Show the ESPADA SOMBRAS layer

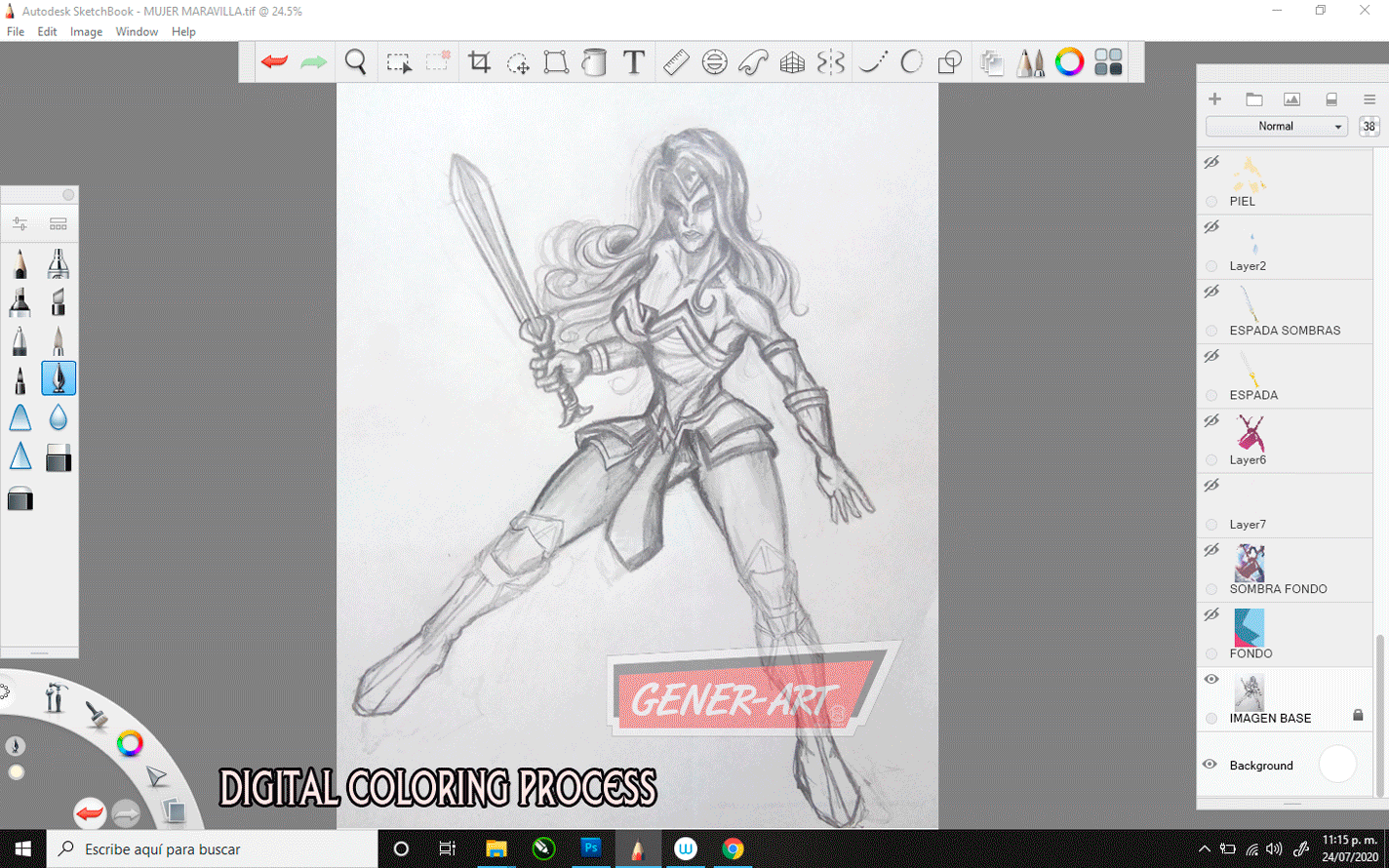point(1211,292)
